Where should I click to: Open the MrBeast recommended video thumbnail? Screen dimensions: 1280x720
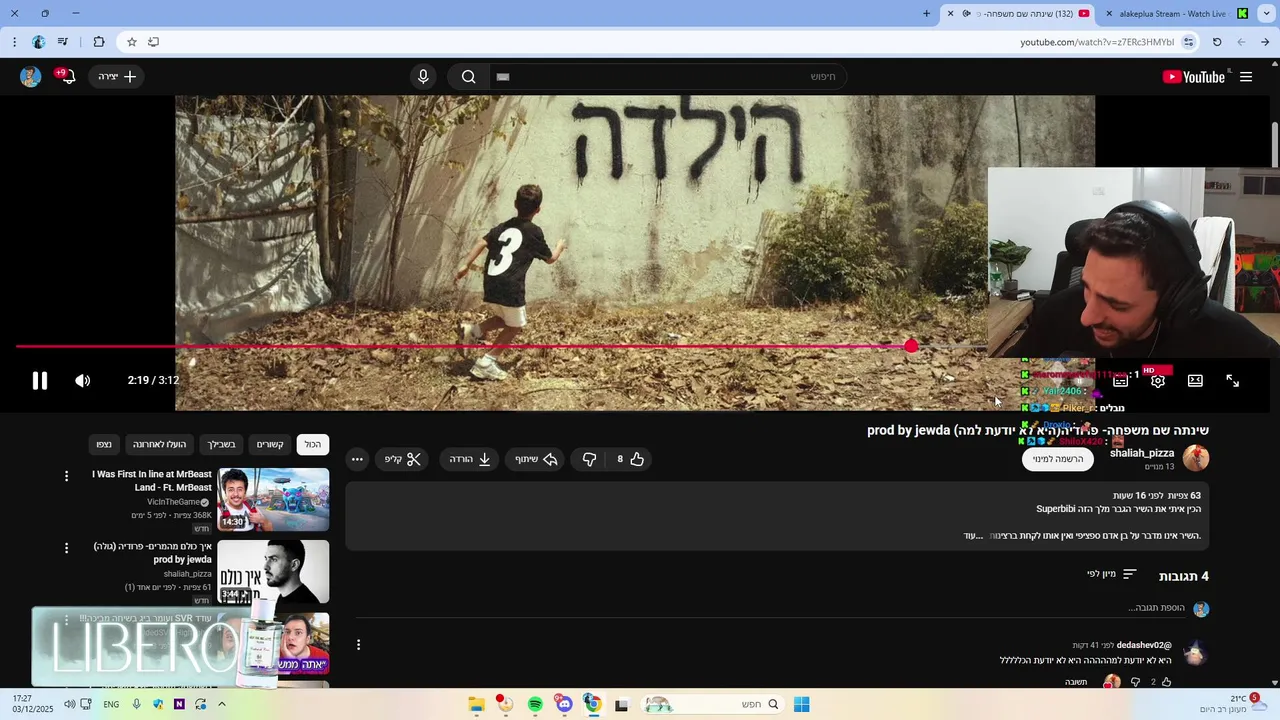(x=273, y=499)
